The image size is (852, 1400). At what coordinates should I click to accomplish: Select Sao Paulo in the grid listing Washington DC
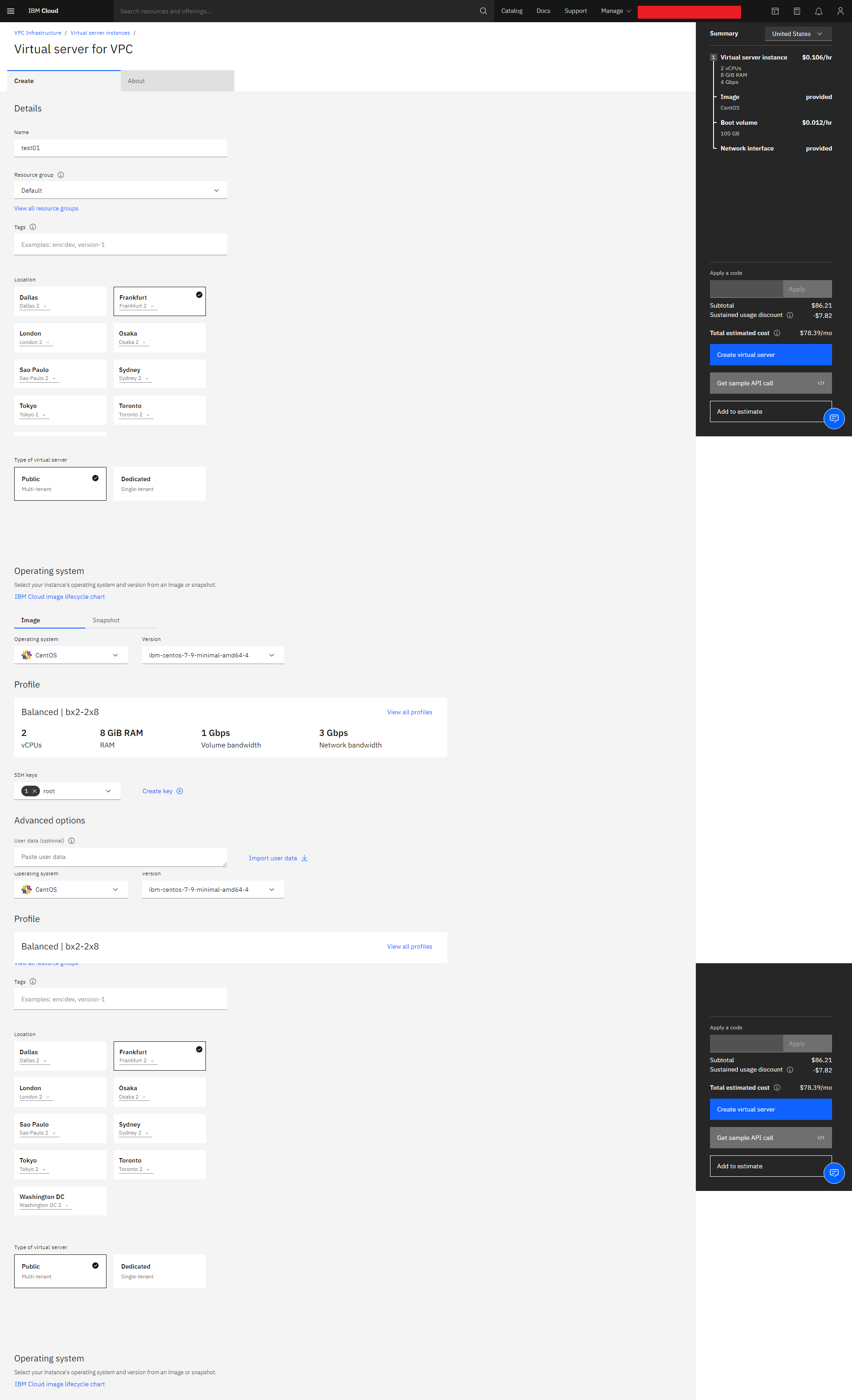(x=60, y=1128)
